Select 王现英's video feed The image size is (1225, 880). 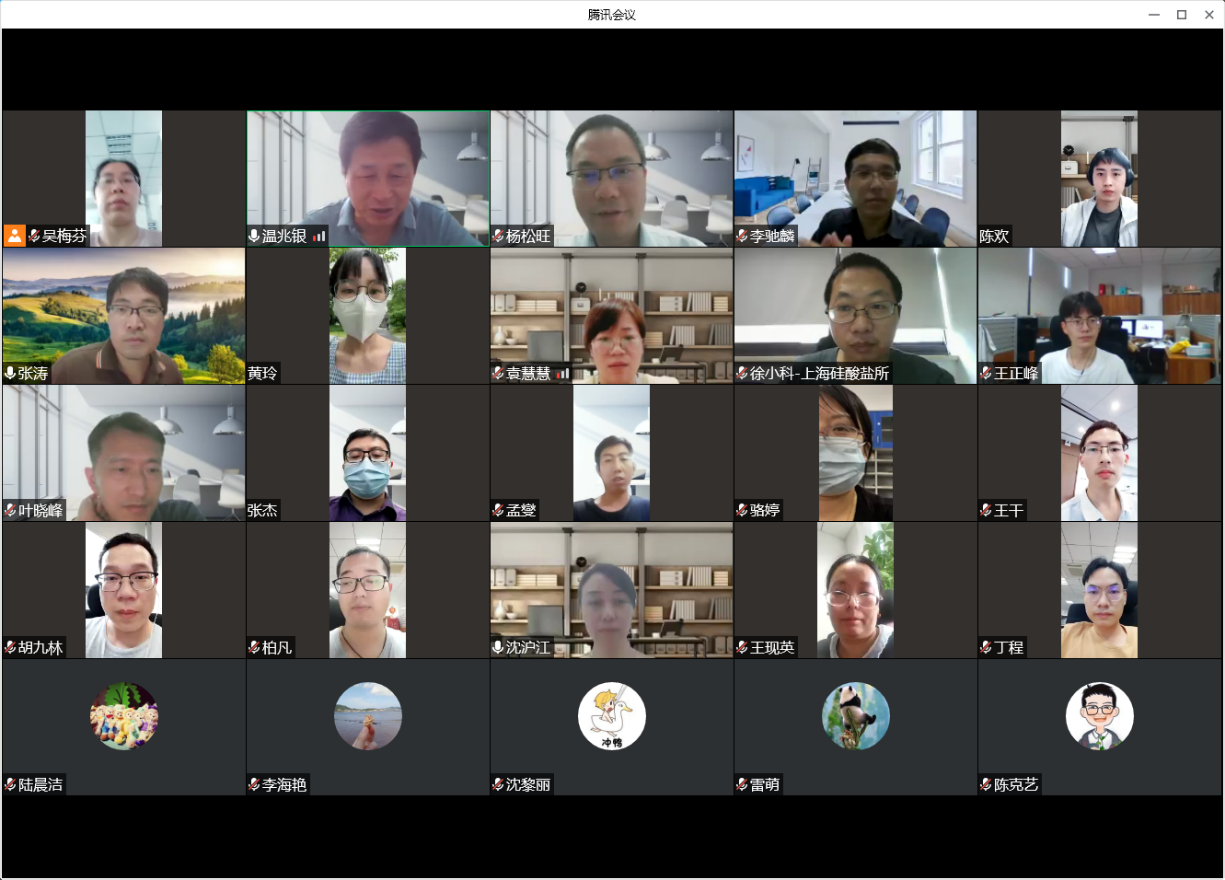click(x=856, y=590)
